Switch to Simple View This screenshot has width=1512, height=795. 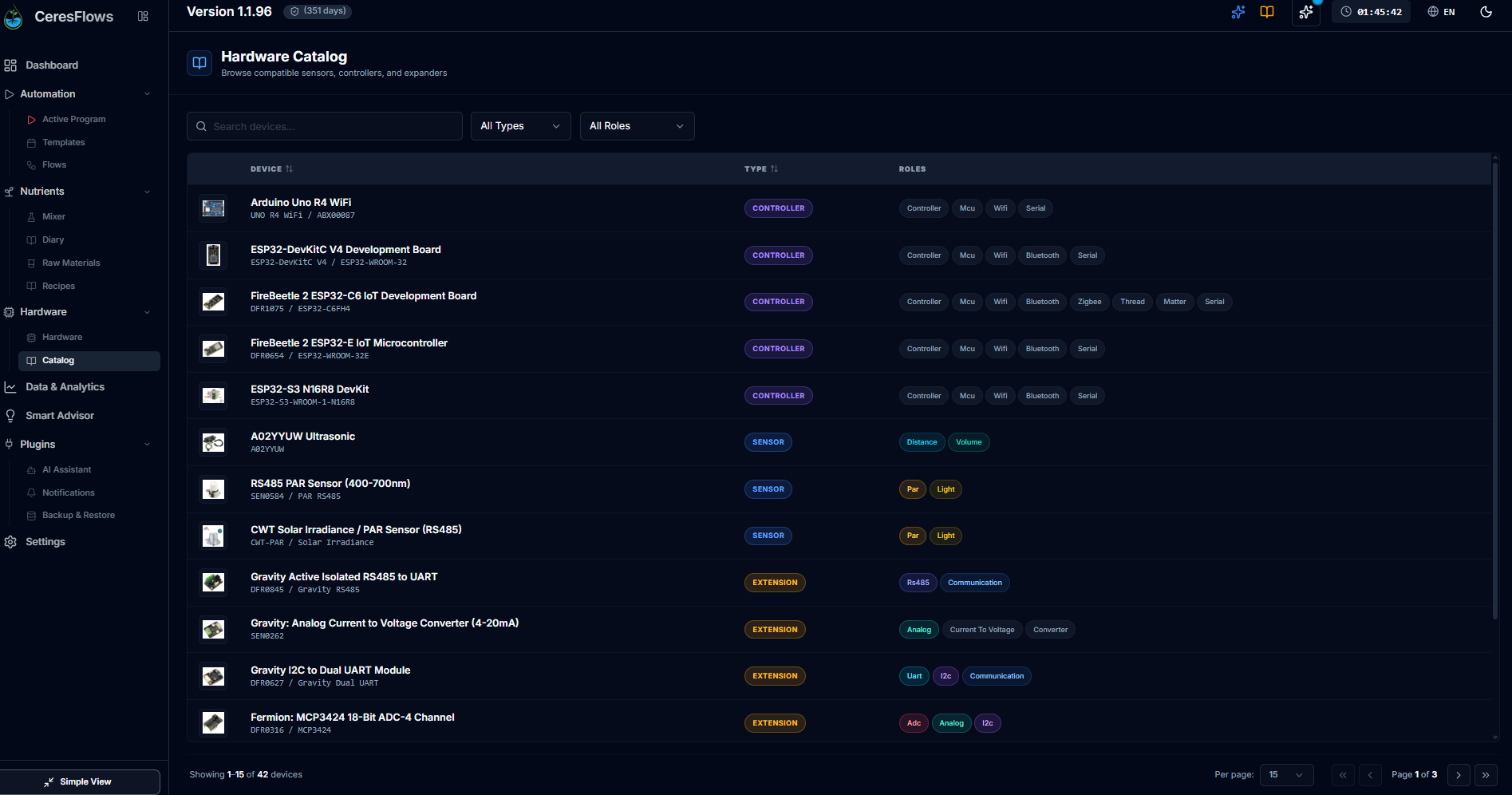point(78,782)
